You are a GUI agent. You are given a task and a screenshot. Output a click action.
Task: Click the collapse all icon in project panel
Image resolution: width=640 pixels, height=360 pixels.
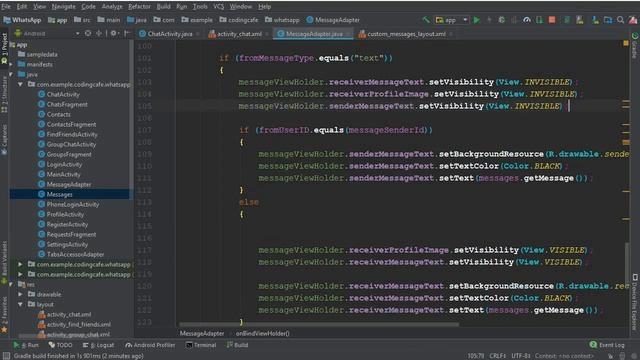[99, 33]
